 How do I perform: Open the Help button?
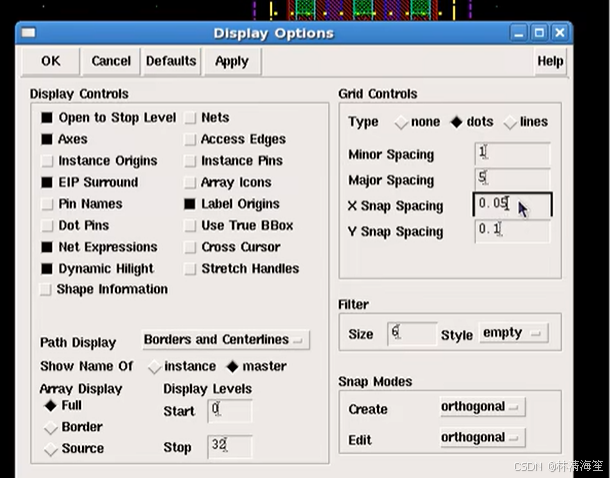[550, 61]
